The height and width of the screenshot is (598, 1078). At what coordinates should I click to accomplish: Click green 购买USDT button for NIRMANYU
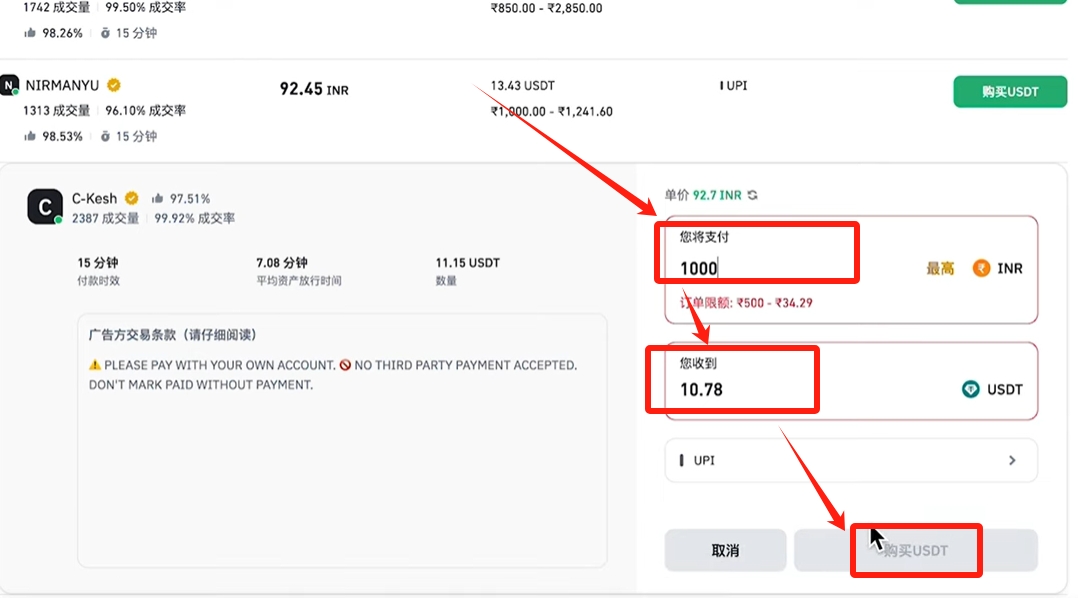pos(1009,91)
